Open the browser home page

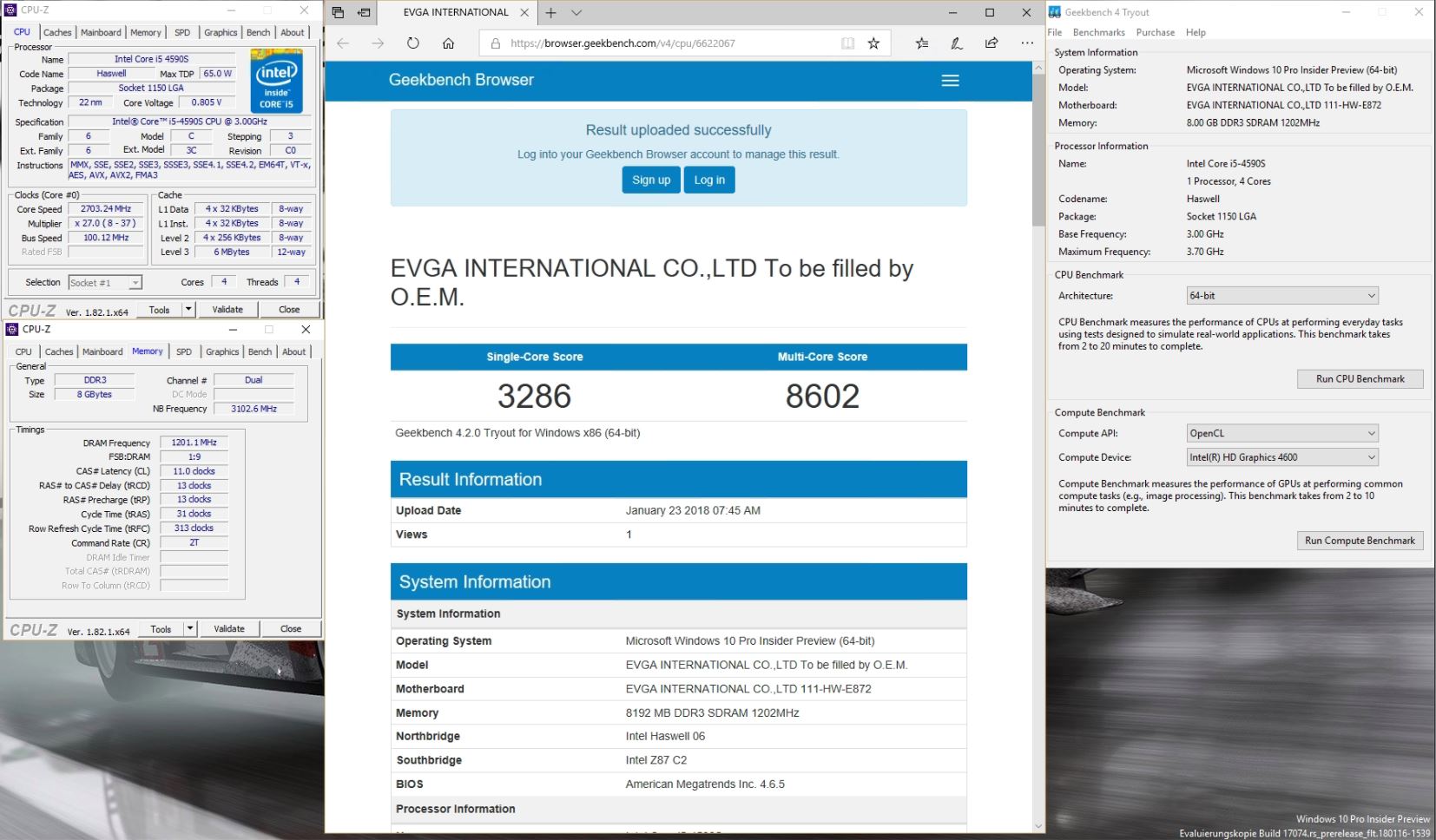(x=448, y=43)
